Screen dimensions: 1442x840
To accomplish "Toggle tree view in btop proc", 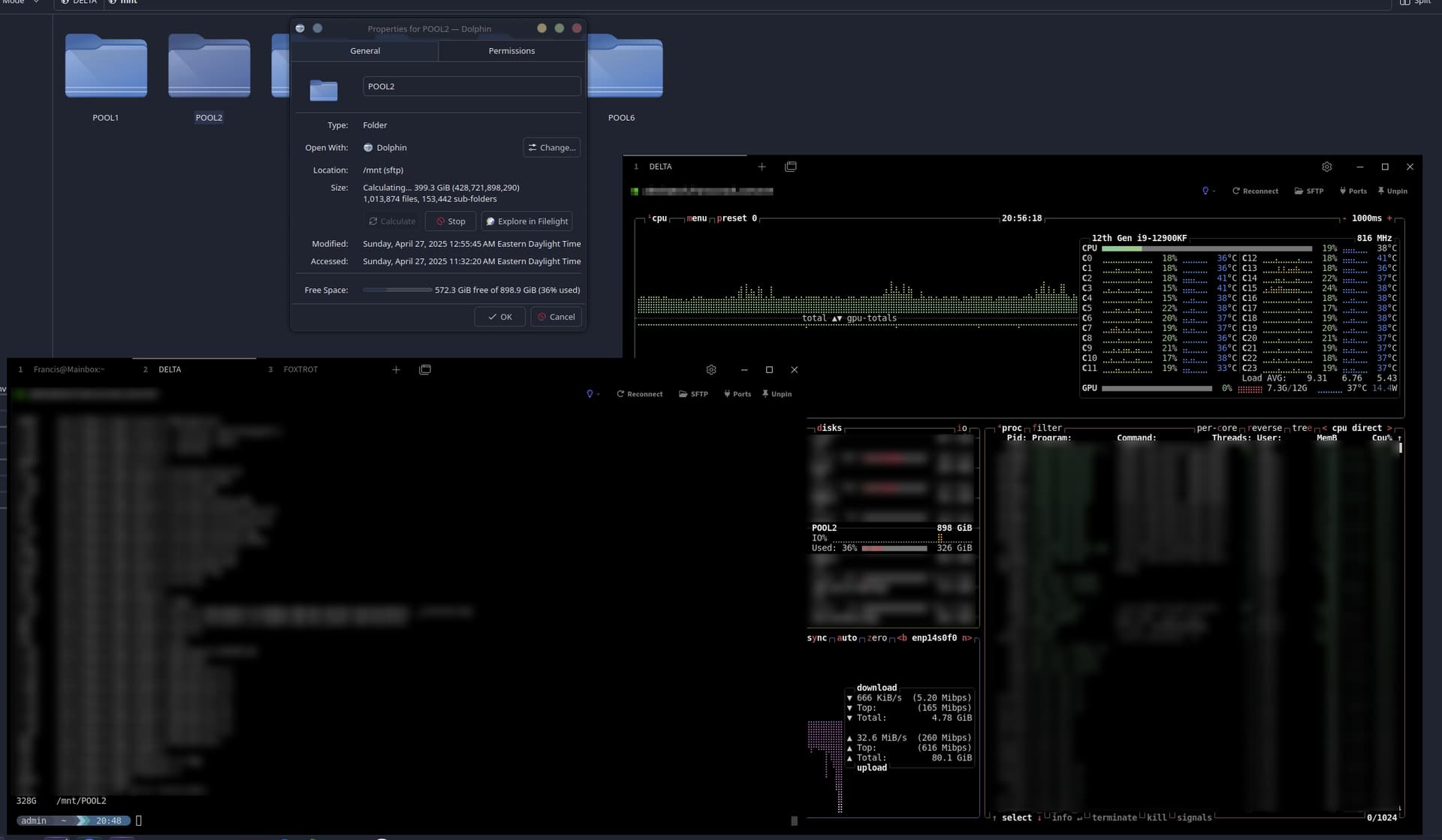I will tap(1302, 428).
